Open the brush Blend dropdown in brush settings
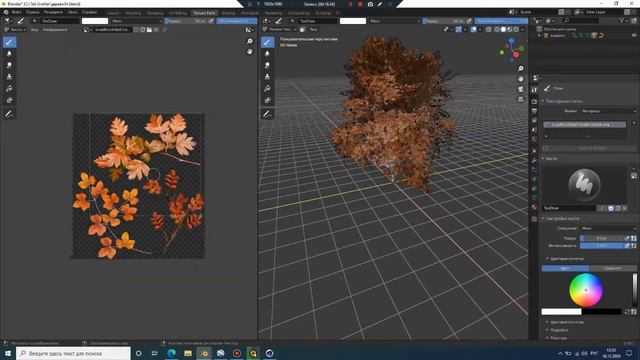This screenshot has height=360, width=640. [608, 228]
